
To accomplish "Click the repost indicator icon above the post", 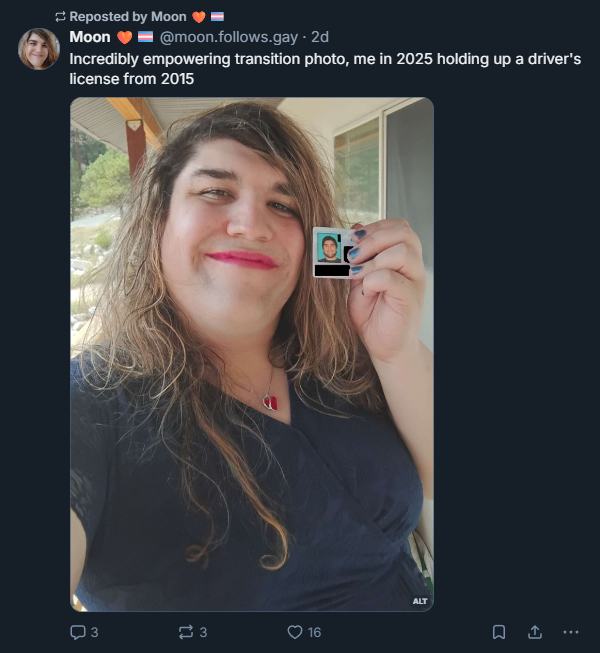I will [60, 17].
